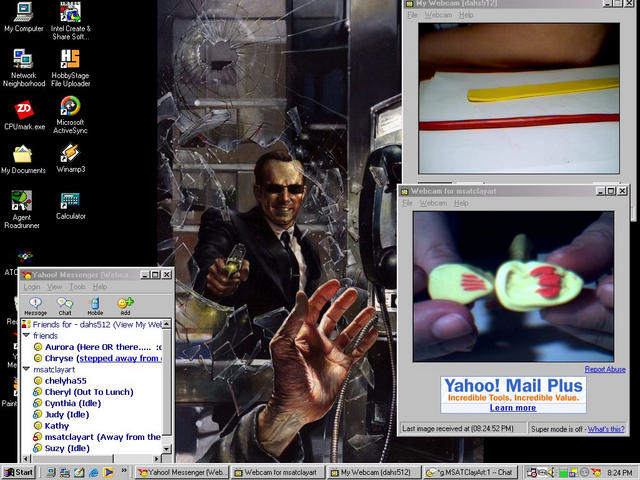Click buddy list horizontal scroll left arrow
The image size is (640, 480).
(x=27, y=458)
